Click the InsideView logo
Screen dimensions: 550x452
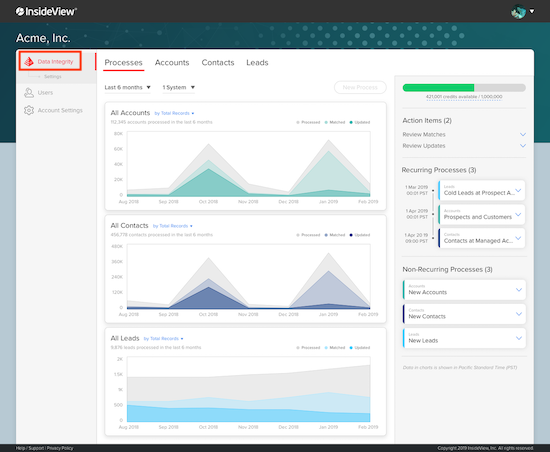[x=46, y=12]
